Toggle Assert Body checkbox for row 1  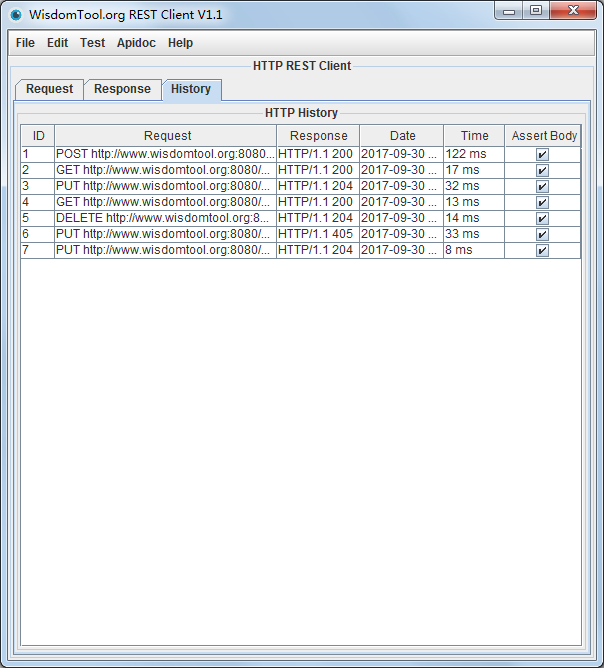542,154
